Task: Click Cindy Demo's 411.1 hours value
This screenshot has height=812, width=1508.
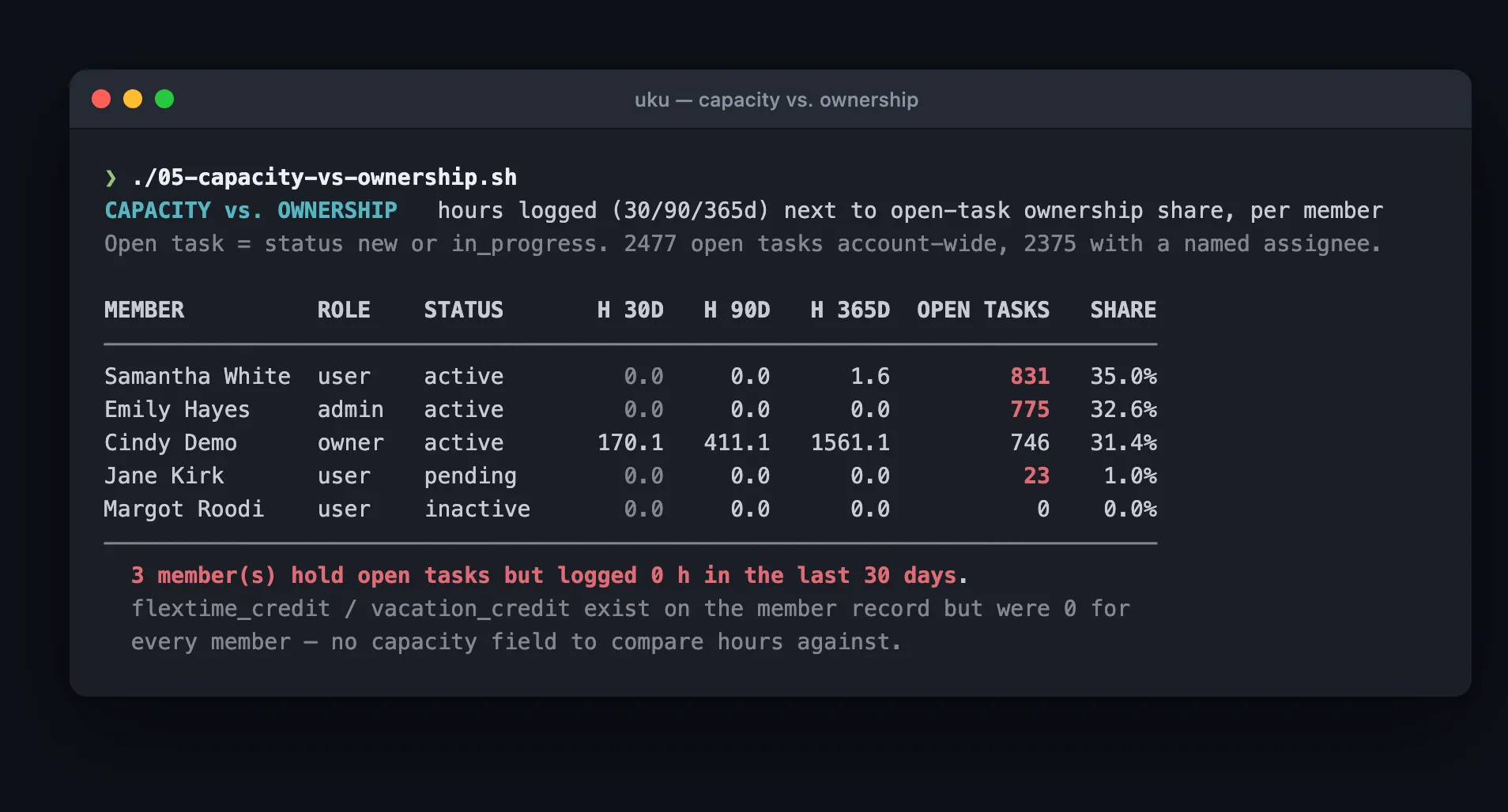Action: pyautogui.click(x=737, y=442)
